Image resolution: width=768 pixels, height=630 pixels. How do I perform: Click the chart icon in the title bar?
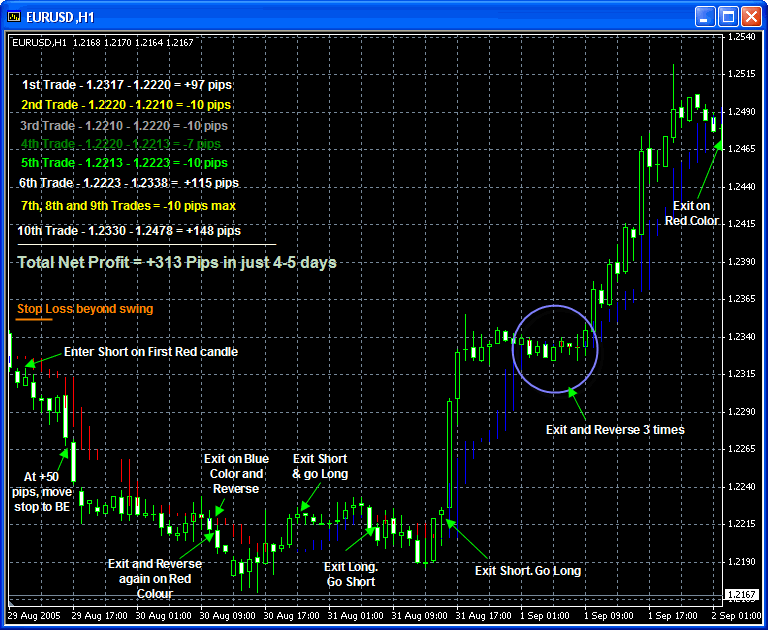coord(14,16)
